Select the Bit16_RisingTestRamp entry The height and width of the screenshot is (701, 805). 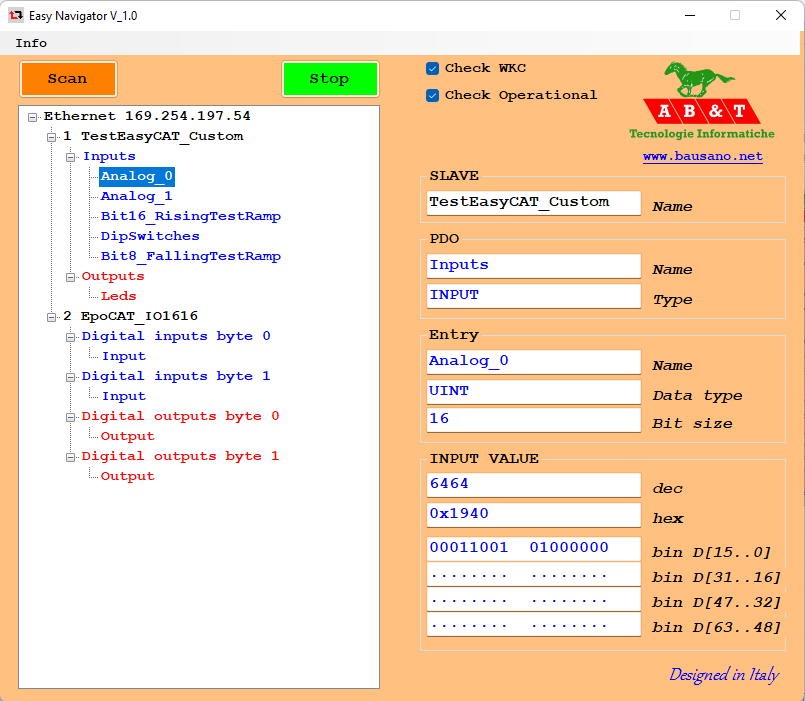click(190, 216)
